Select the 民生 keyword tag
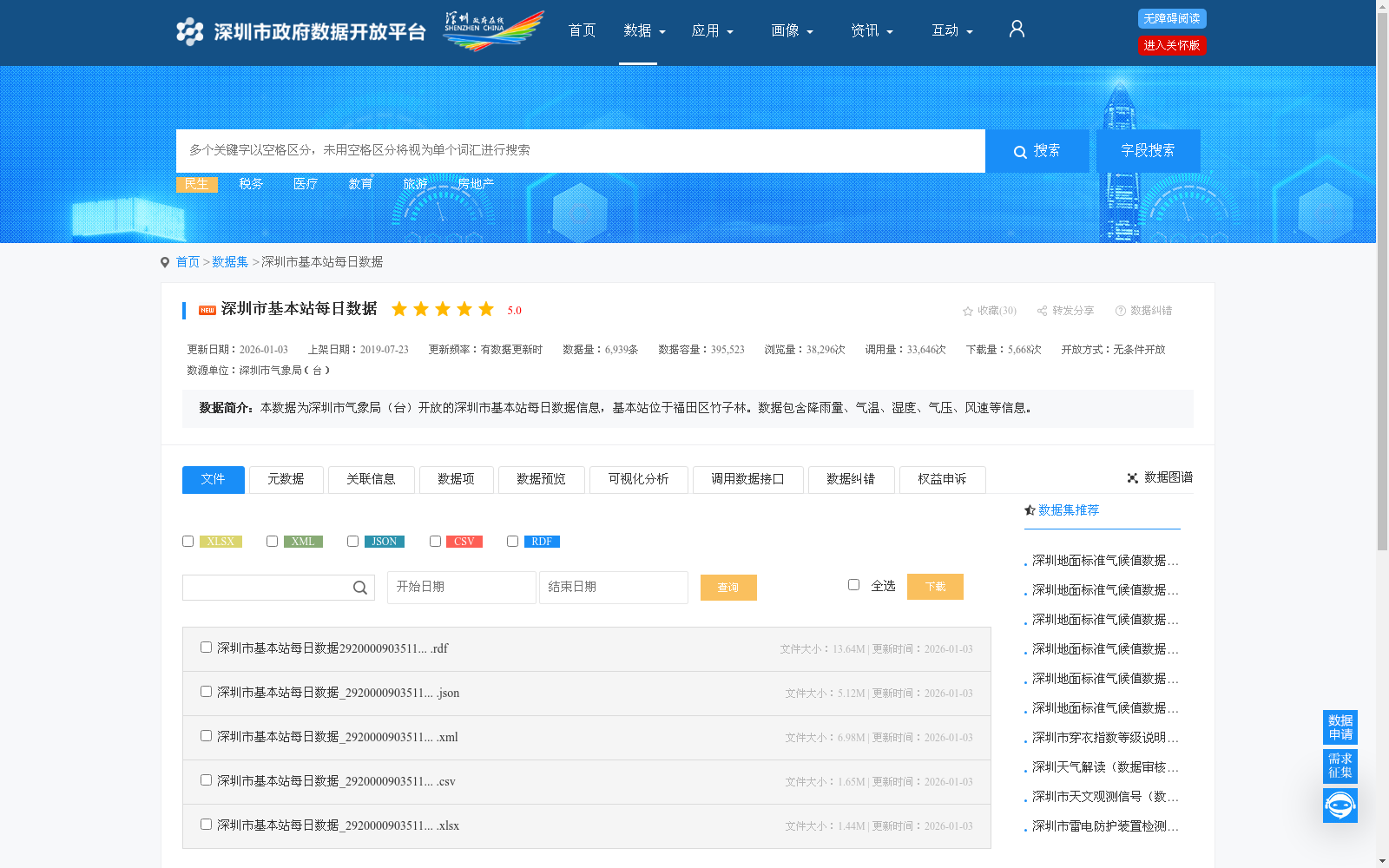The image size is (1389, 868). pos(197,184)
